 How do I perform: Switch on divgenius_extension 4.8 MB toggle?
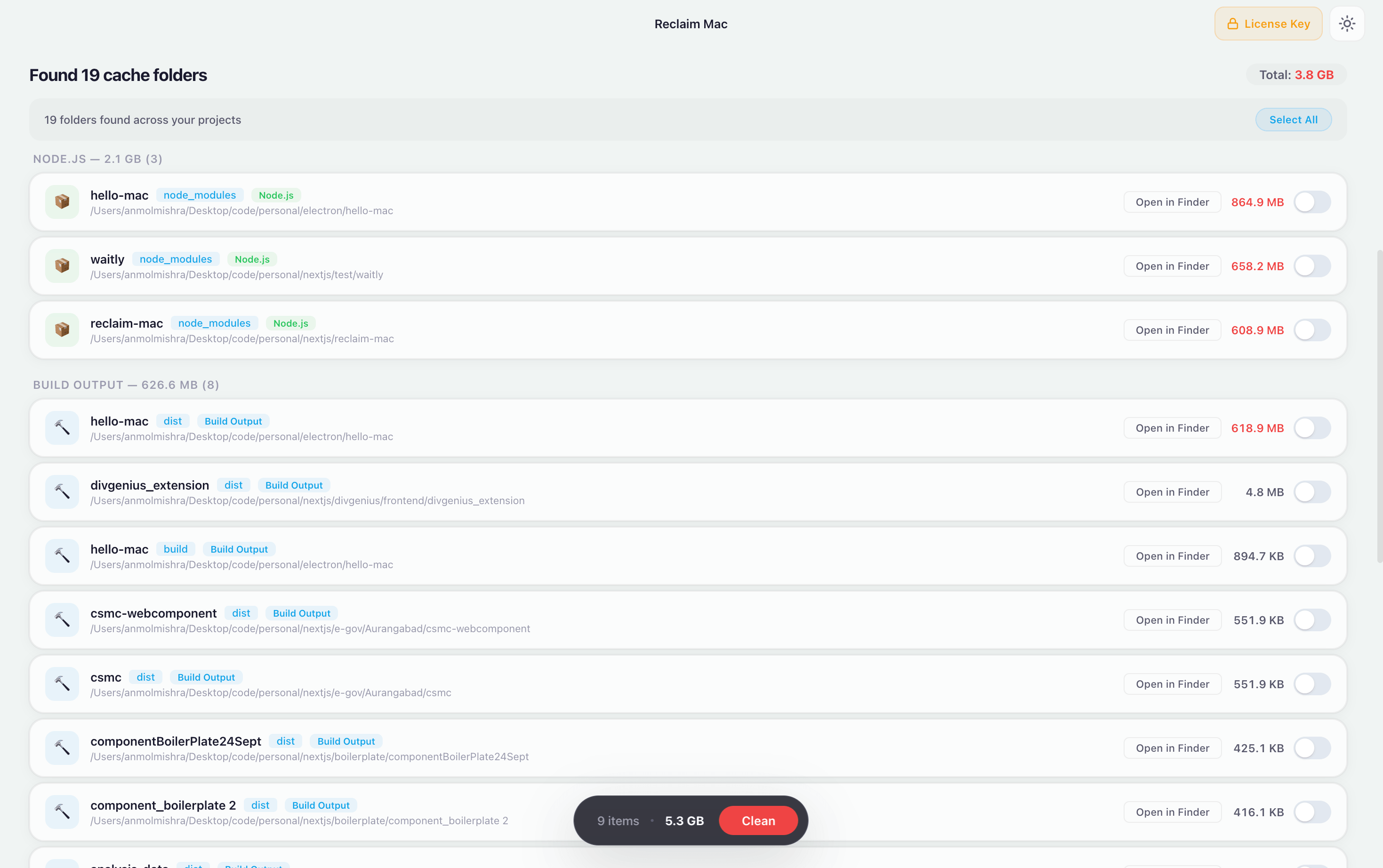(x=1312, y=492)
